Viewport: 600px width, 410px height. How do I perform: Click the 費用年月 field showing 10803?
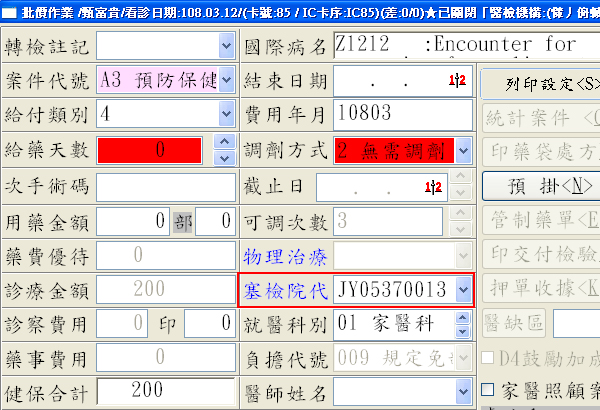(x=401, y=115)
